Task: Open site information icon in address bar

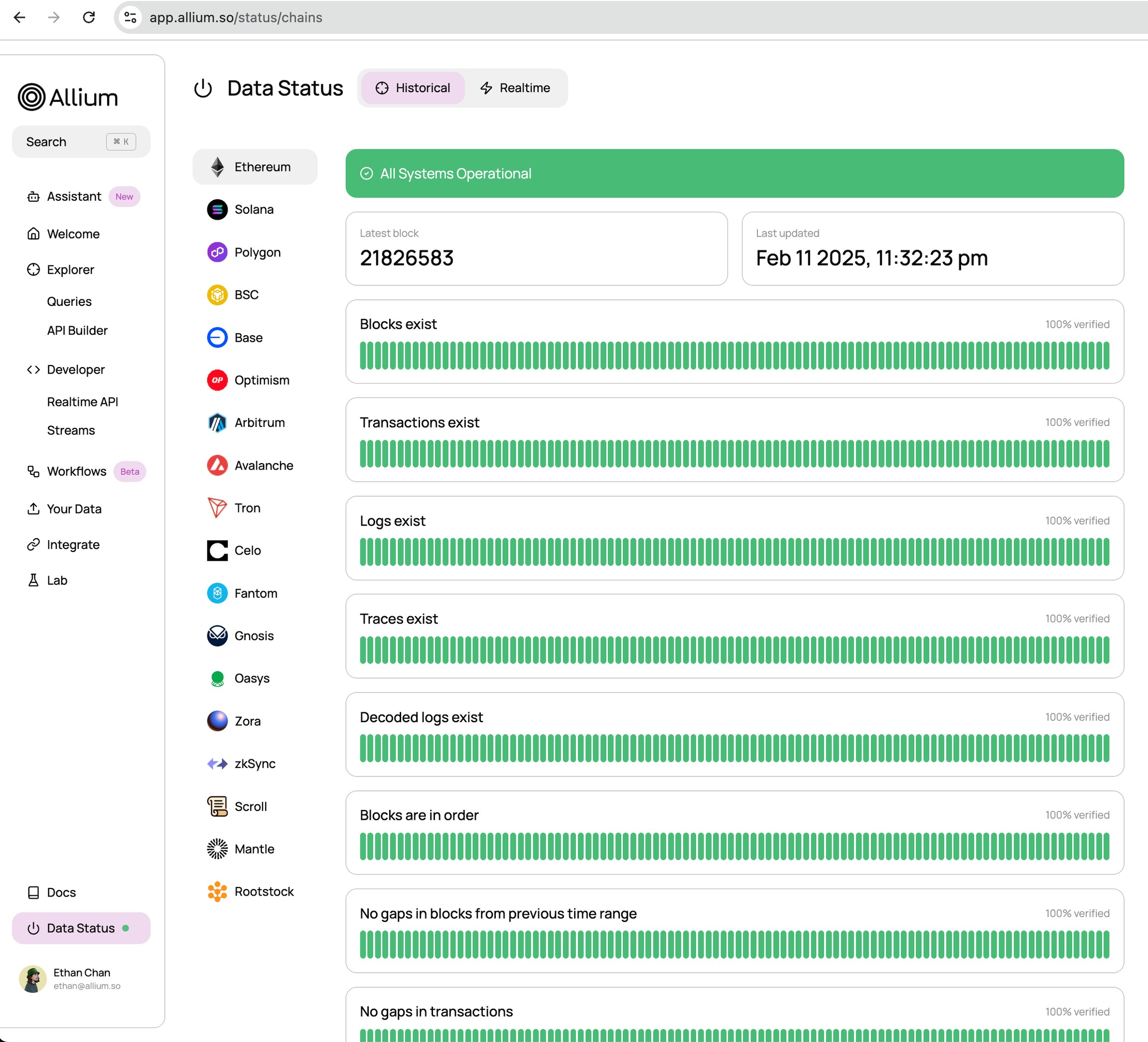Action: click(131, 17)
